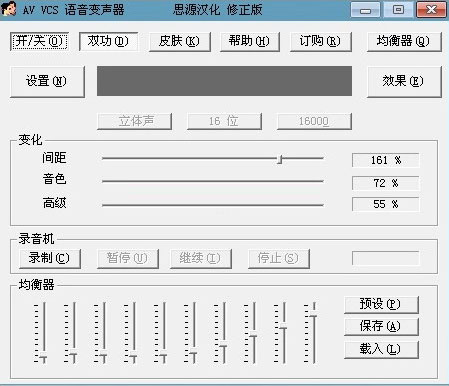Click the seventh equalizer band slider
Screen dimensions: 449x386
tap(221, 333)
